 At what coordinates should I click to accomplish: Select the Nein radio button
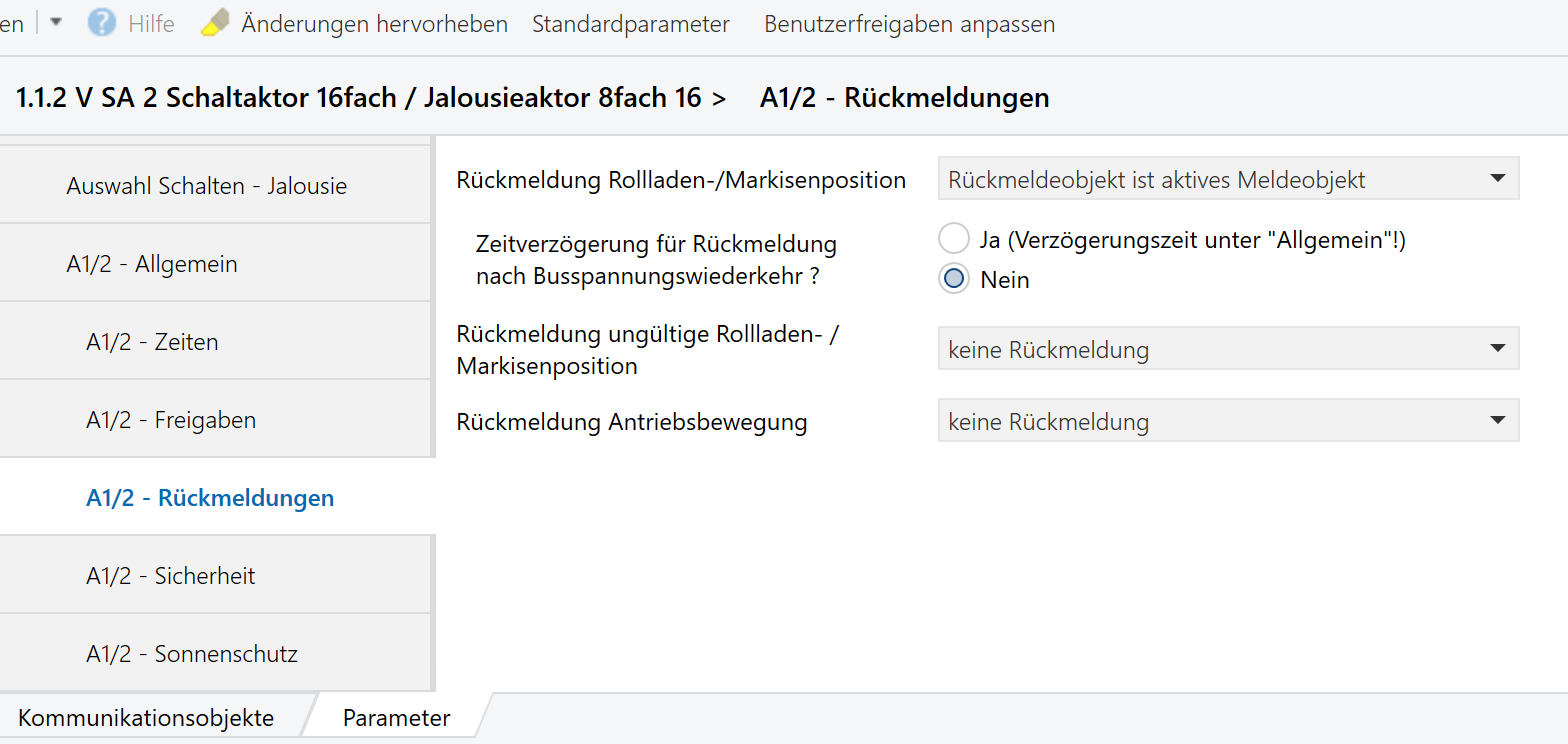coord(954,279)
